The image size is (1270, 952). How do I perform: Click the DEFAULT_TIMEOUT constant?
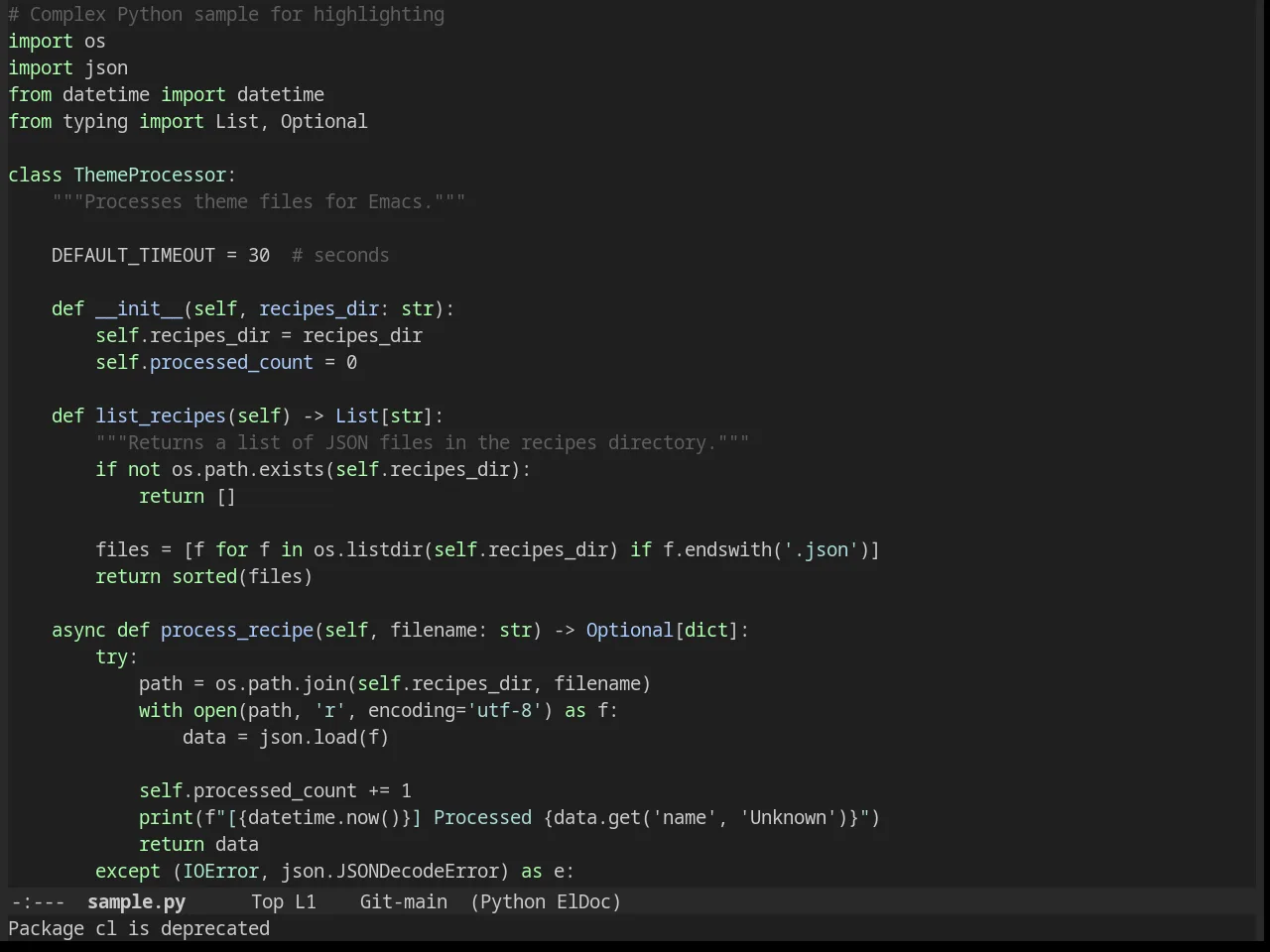[133, 256]
